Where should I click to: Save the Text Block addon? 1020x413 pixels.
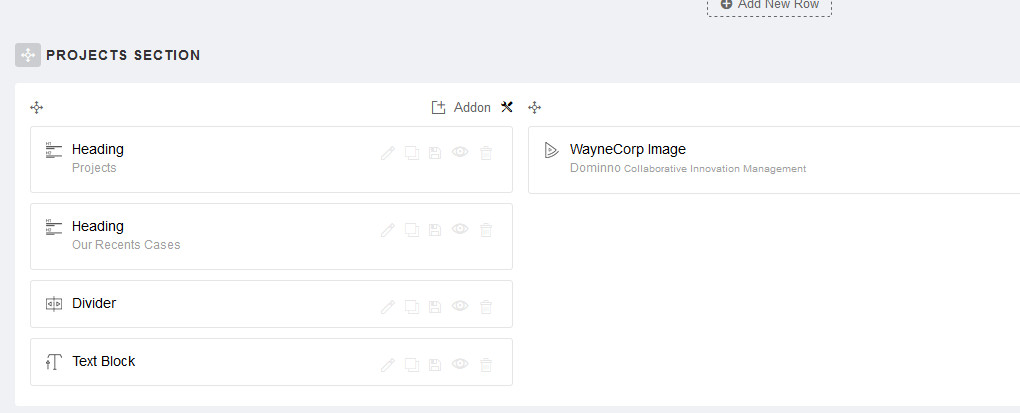click(x=435, y=365)
